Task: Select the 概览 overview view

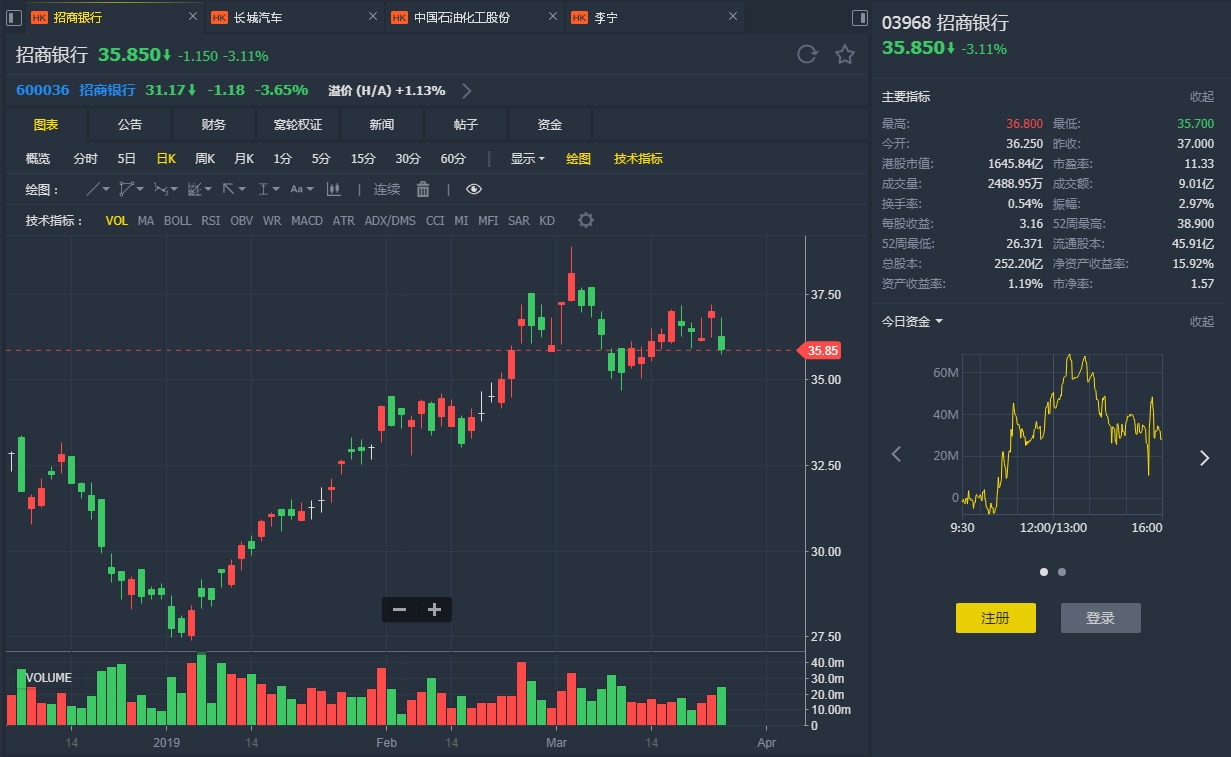Action: tap(37, 158)
